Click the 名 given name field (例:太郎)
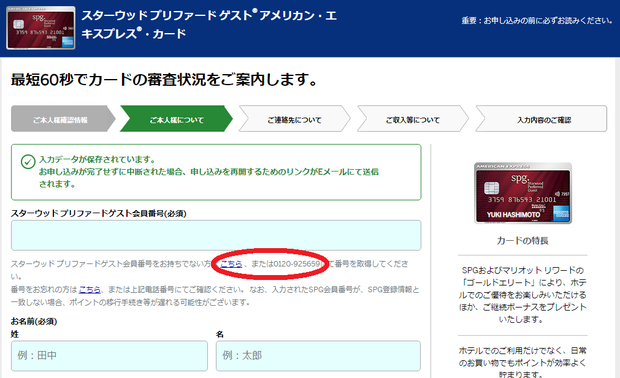620x378 pixels. [318, 356]
